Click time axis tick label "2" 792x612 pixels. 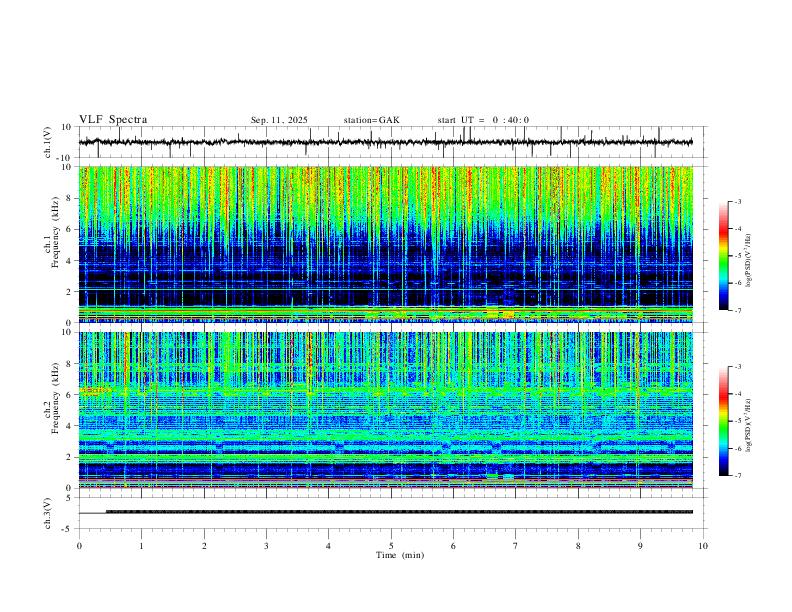pyautogui.click(x=204, y=546)
